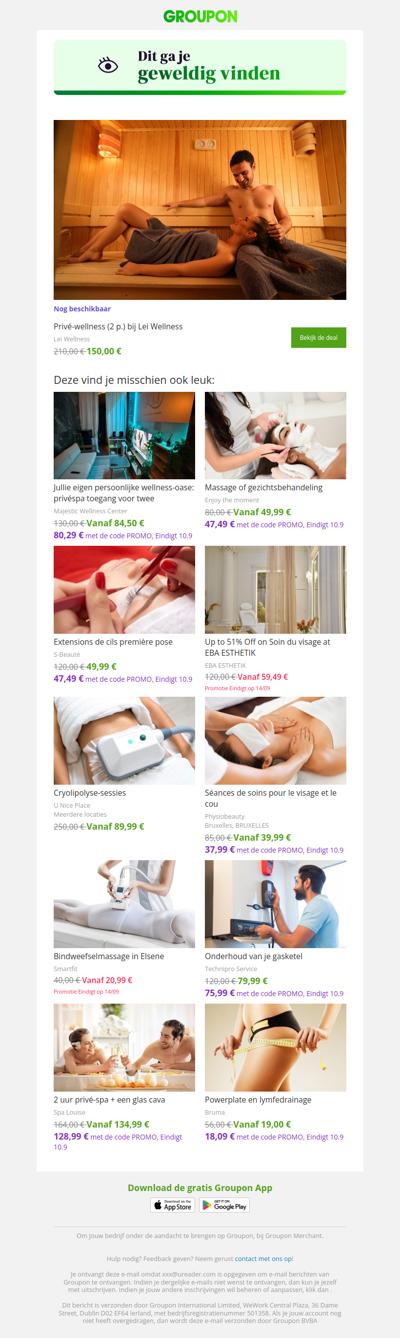Open the 'contact met ons op!' link

click(264, 1258)
